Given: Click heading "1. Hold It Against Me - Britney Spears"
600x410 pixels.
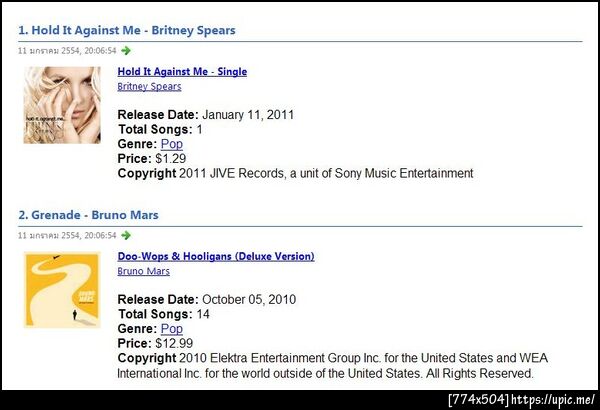Looking at the screenshot, I should tap(127, 30).
